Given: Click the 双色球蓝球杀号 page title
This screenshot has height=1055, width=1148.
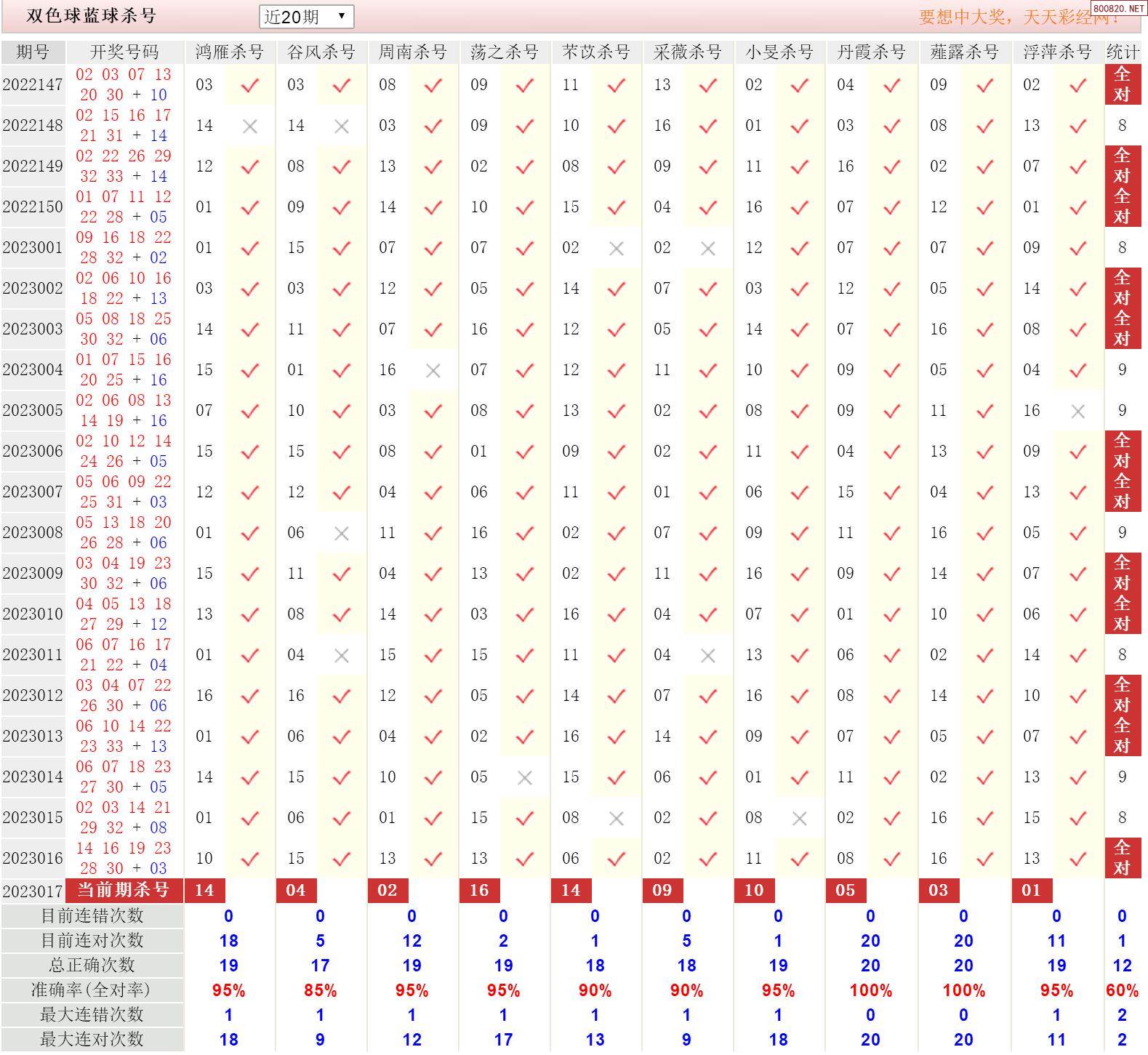Looking at the screenshot, I should [x=92, y=16].
